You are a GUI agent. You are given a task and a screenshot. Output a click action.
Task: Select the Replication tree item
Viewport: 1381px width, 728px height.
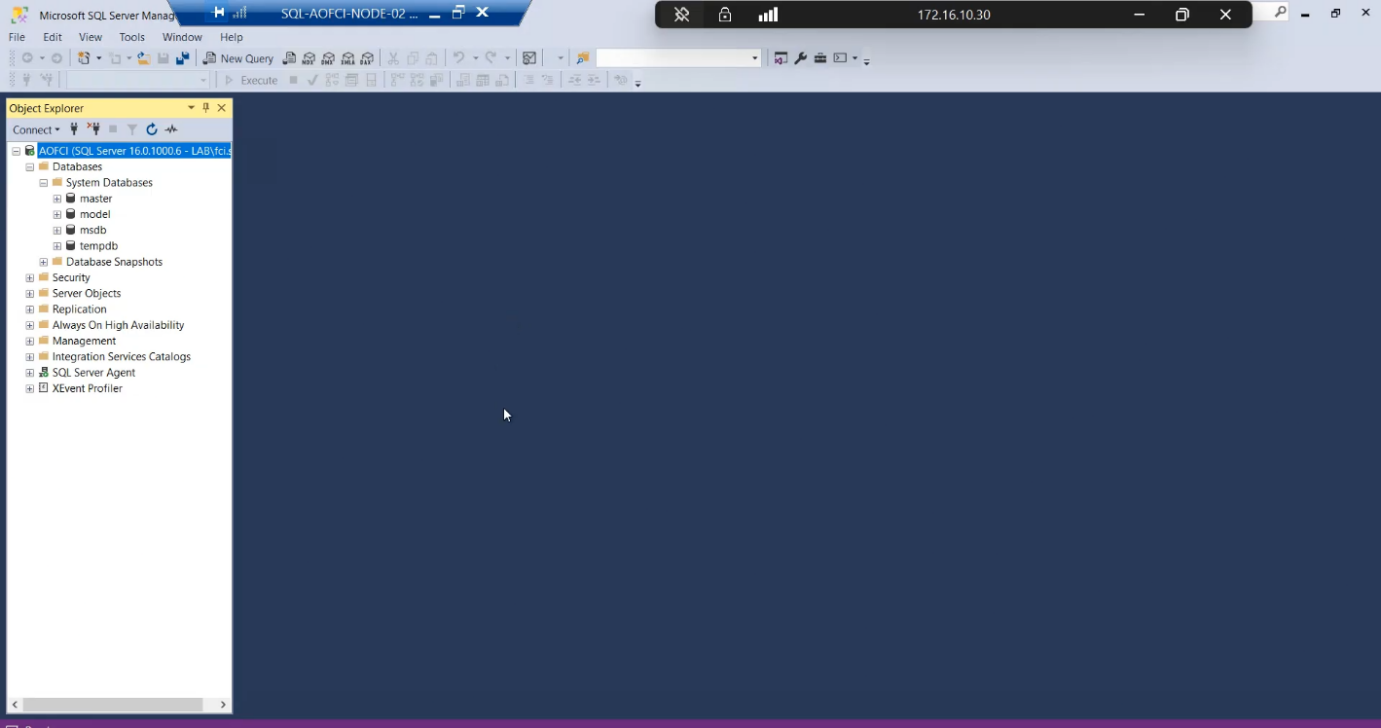click(79, 309)
